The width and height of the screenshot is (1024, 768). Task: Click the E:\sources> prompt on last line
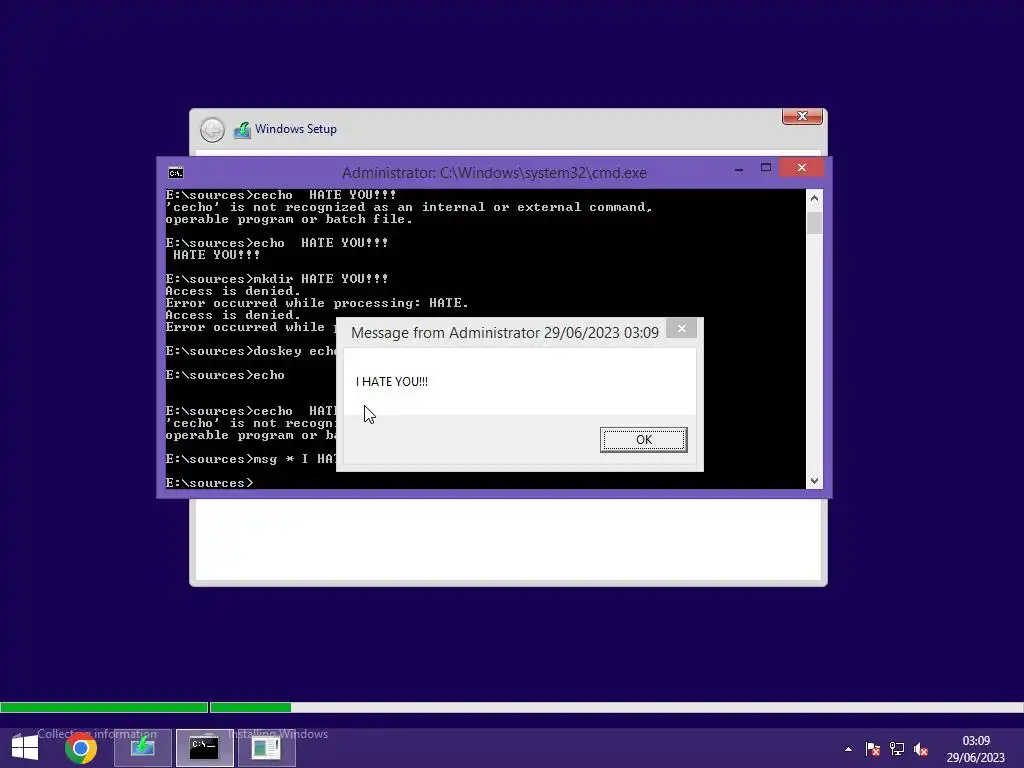click(x=209, y=483)
